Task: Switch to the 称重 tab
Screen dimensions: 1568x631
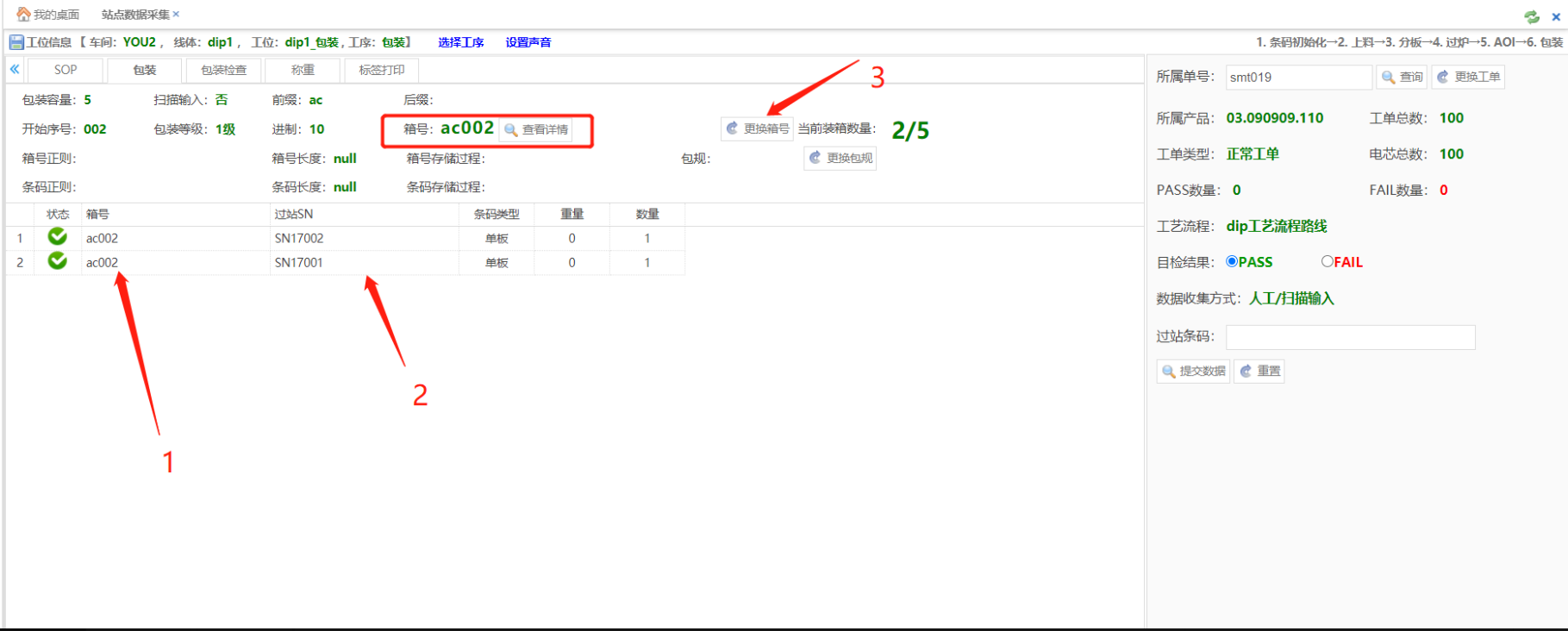Action: tap(303, 70)
